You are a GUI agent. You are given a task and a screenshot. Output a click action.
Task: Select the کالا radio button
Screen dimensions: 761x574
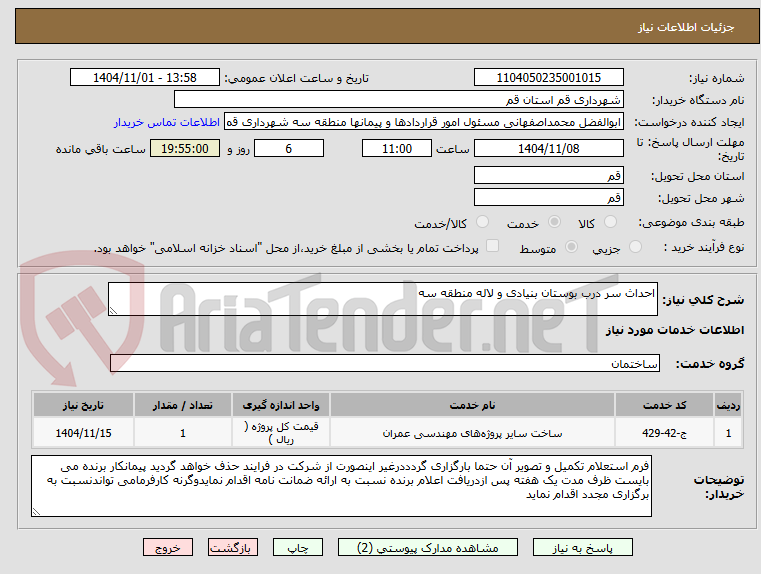click(x=610, y=222)
